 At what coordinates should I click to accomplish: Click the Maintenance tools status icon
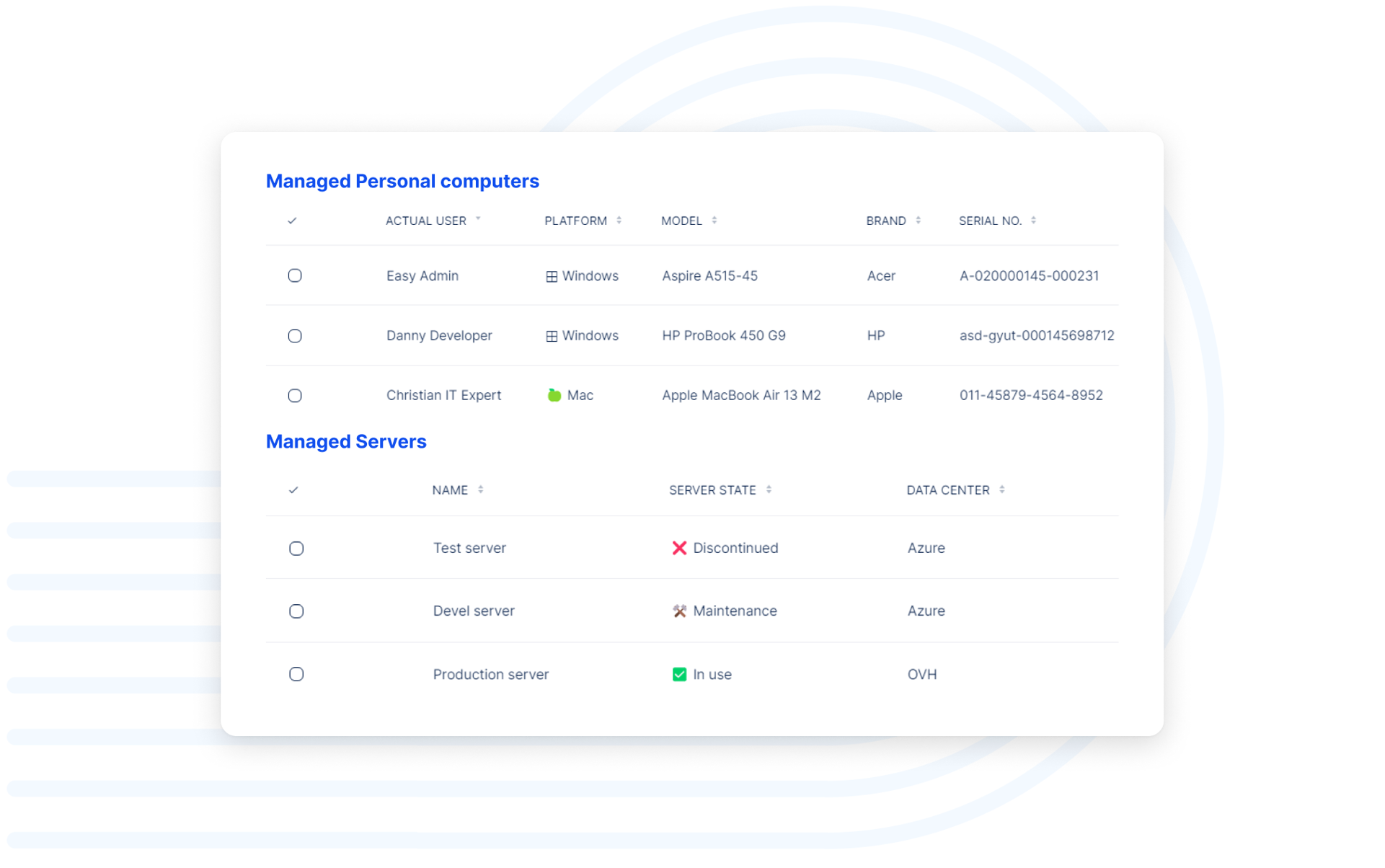(x=679, y=611)
